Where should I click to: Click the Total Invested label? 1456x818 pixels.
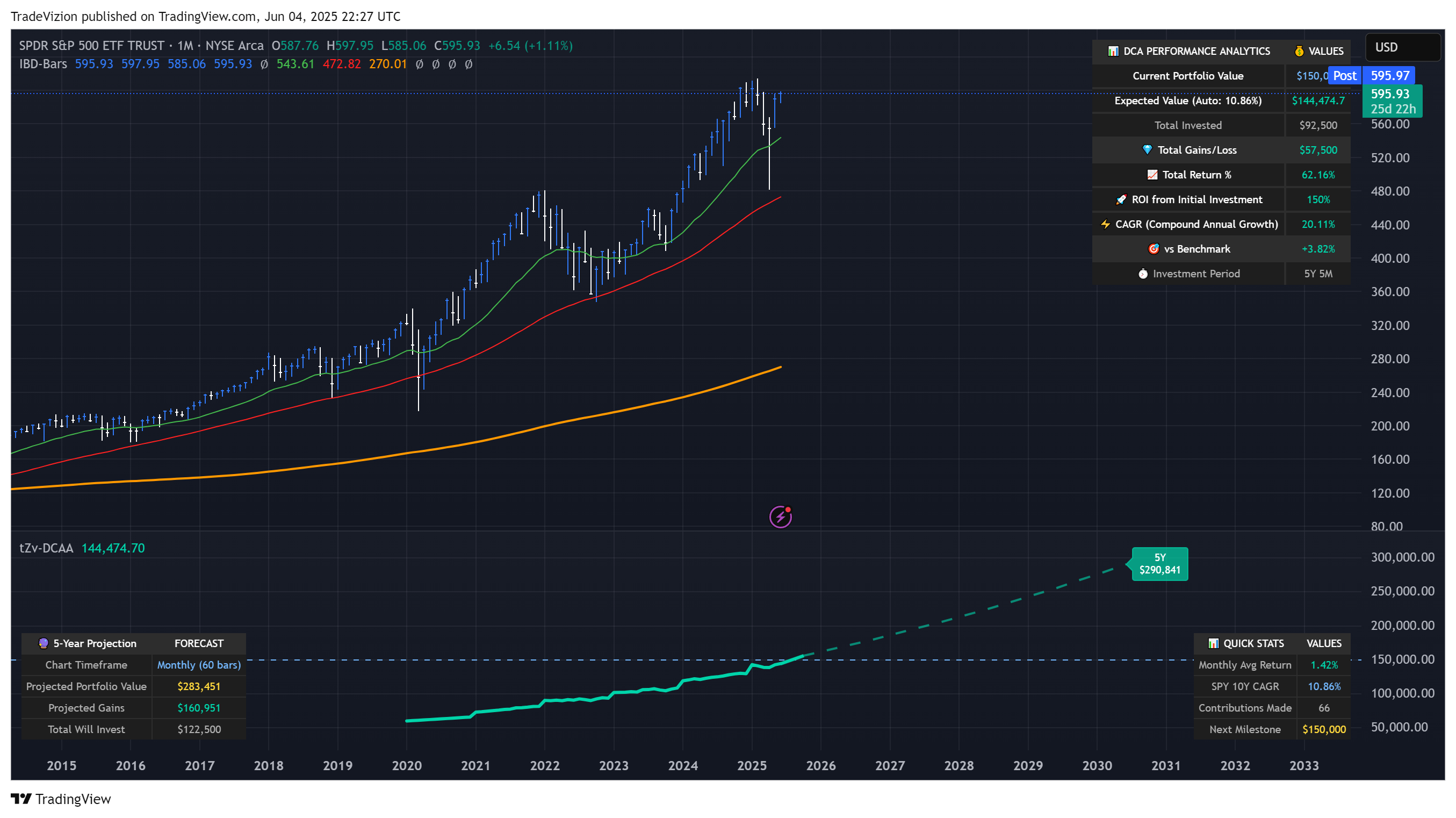click(x=1187, y=126)
